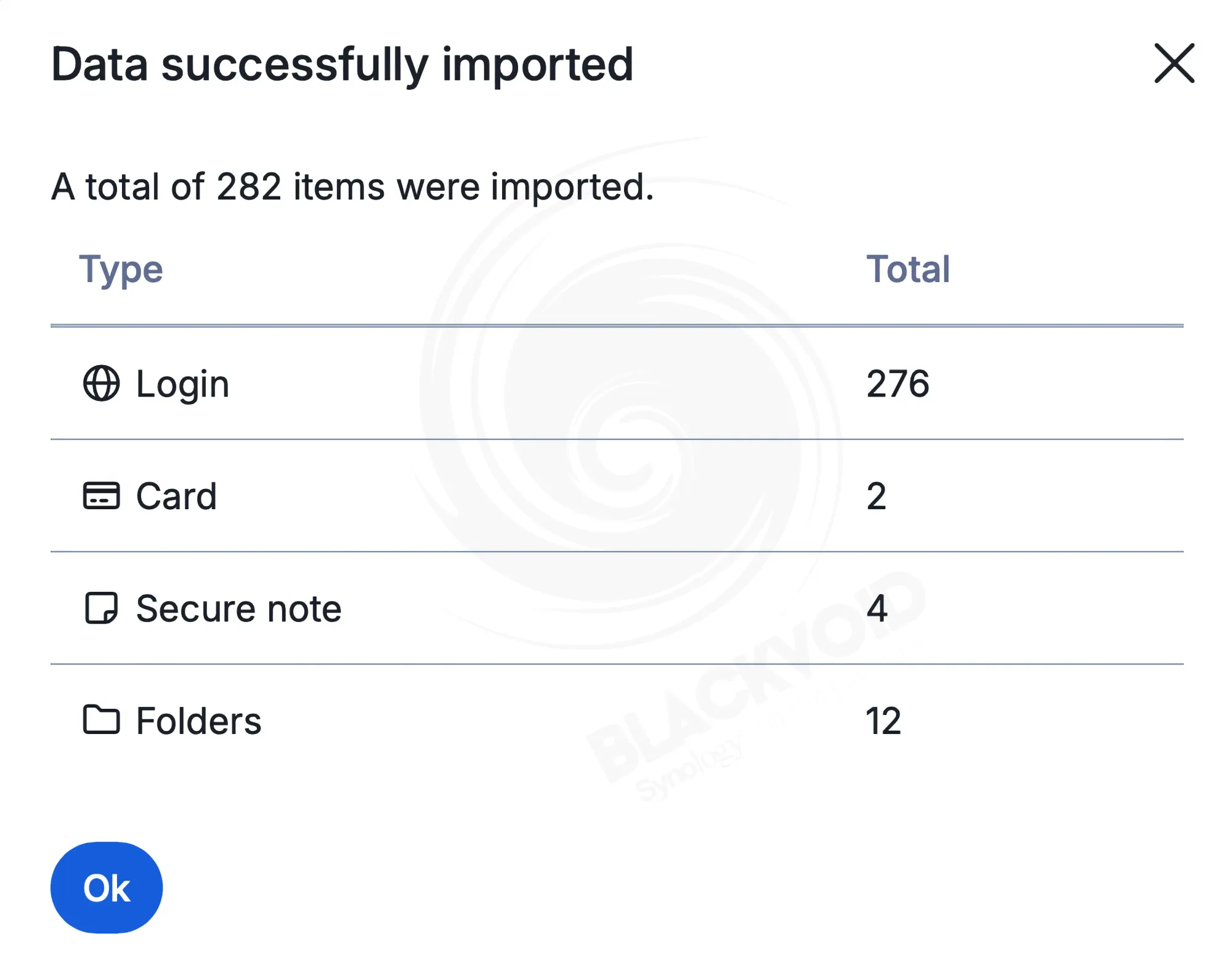This screenshot has width=1232, height=968.
Task: Select the Folders row label
Action: (x=198, y=721)
